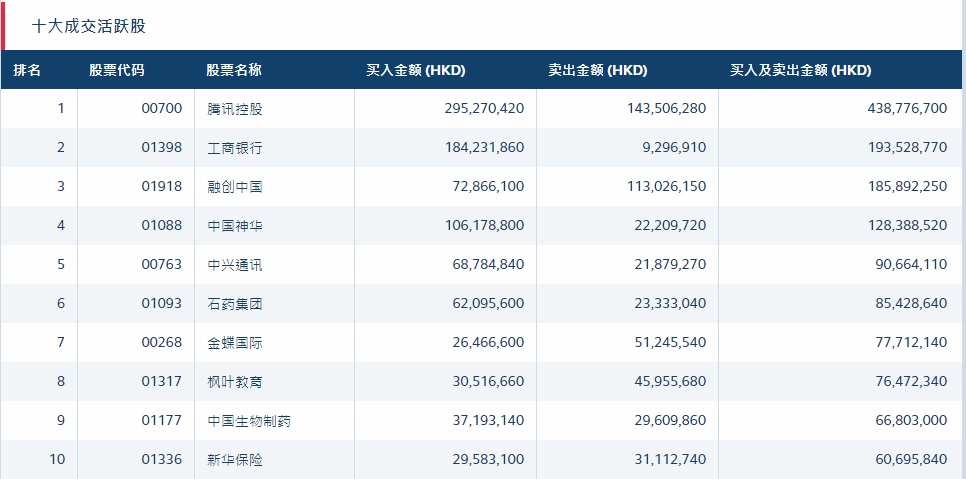Select stock name 工商银行
Viewport: 966px width, 479px height.
235,148
